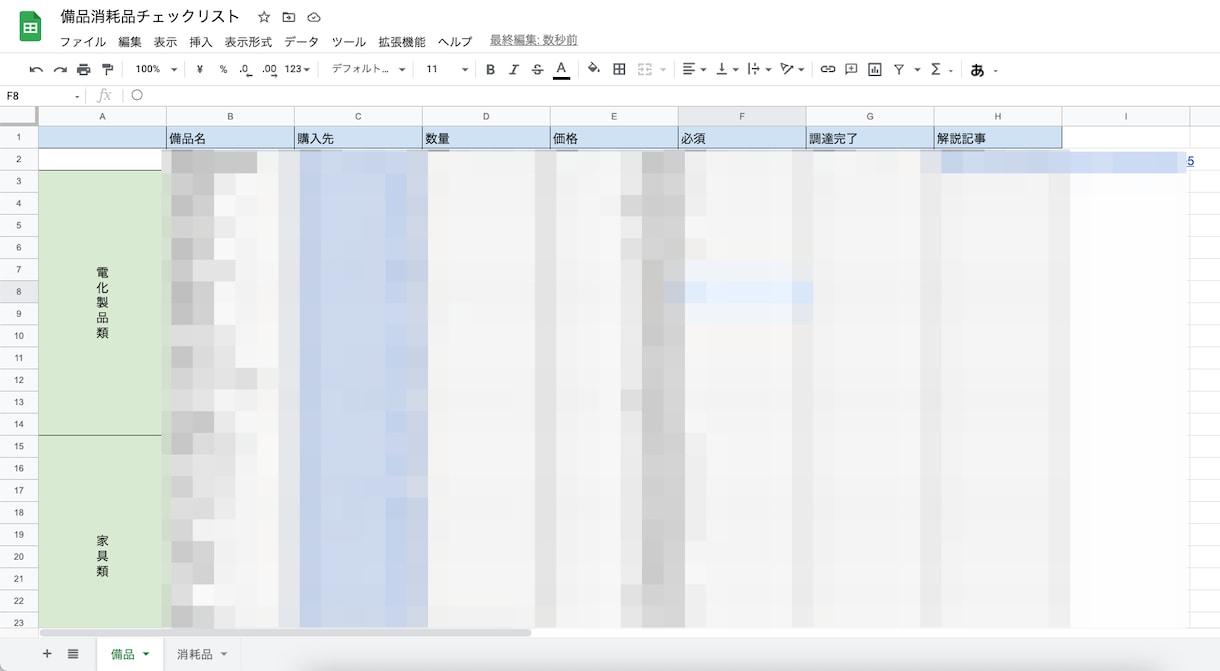Click the Create filter icon

click(899, 69)
